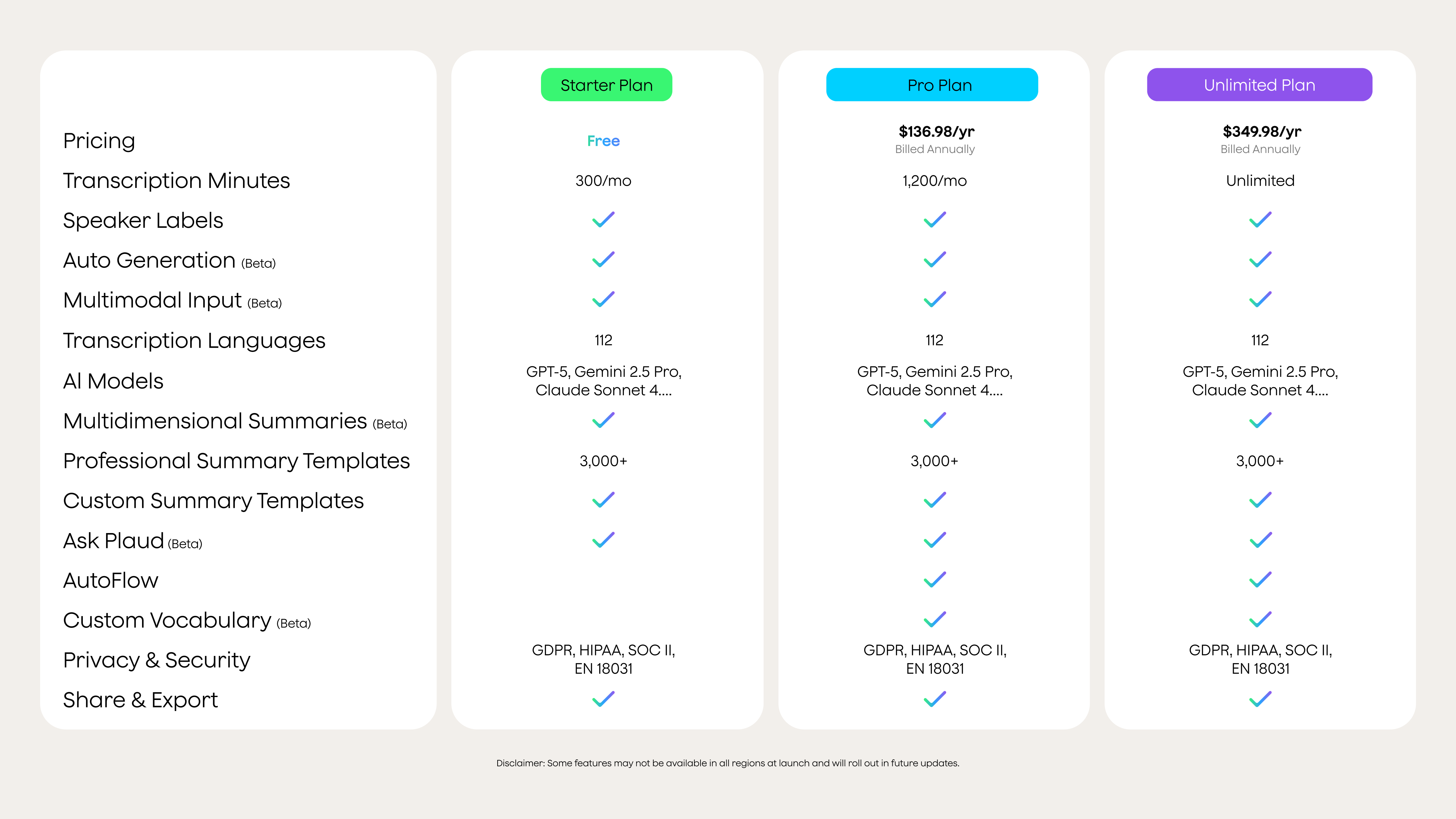Click Unlimited Plan Auto Generation checkmark
The image size is (1456, 819).
coord(1260,260)
